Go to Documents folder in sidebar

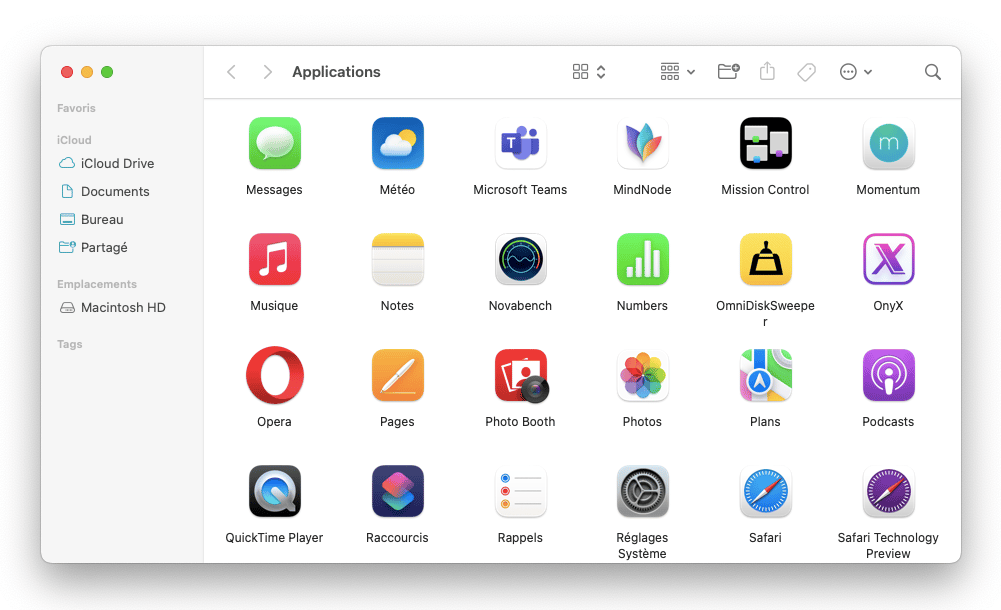pos(115,191)
